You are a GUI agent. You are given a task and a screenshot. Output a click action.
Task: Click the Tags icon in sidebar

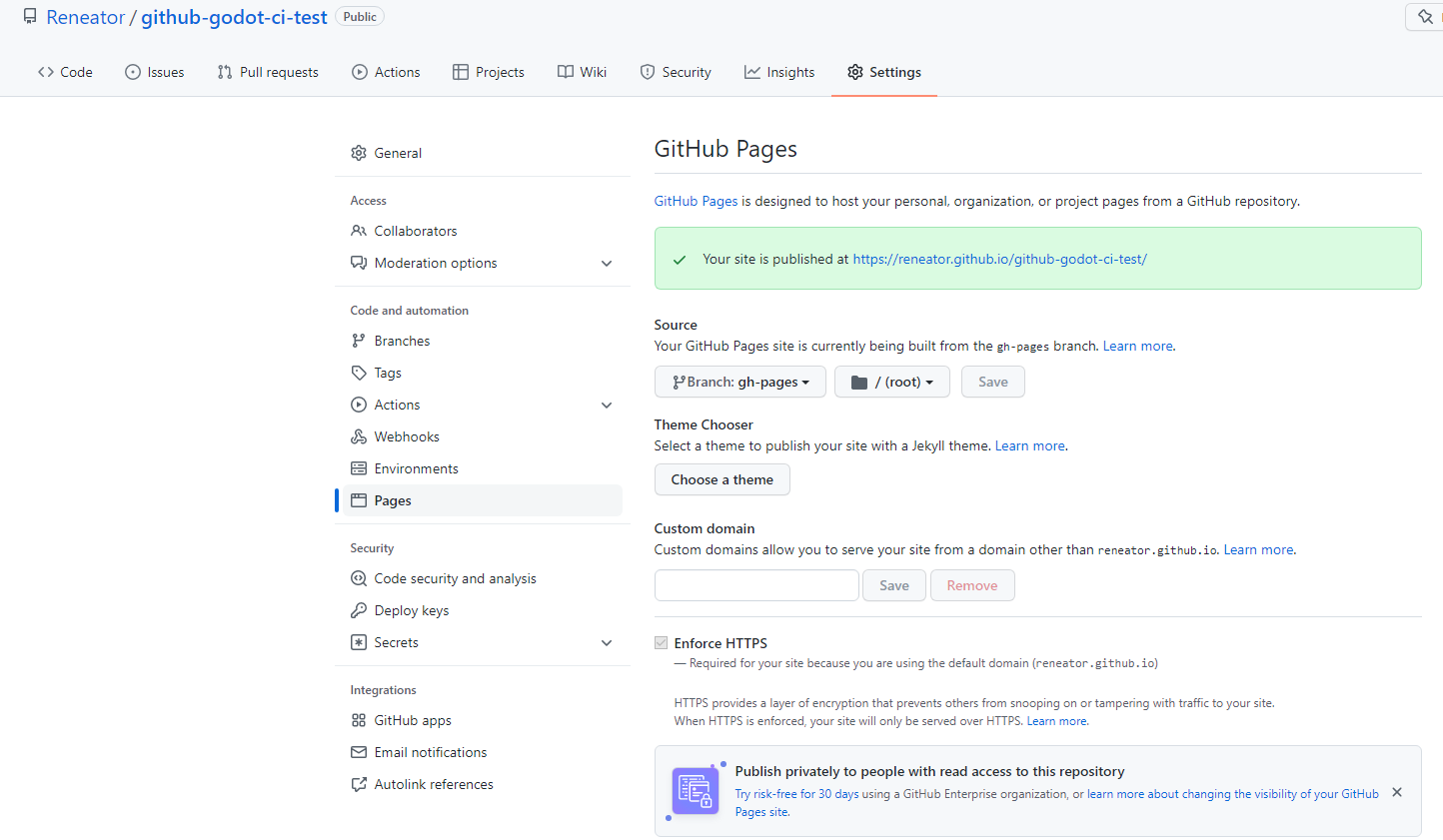pyautogui.click(x=359, y=373)
